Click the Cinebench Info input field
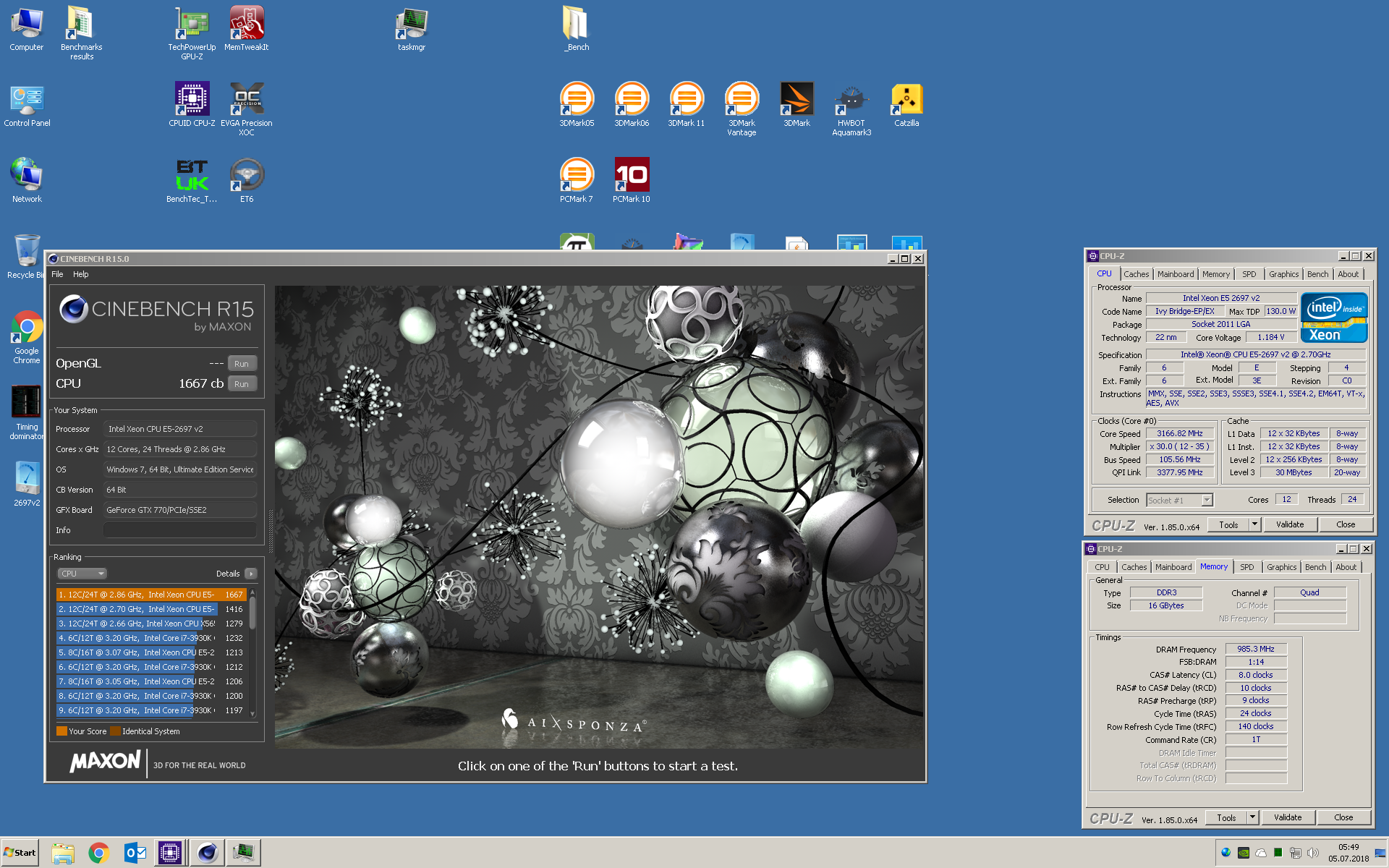 [x=180, y=530]
